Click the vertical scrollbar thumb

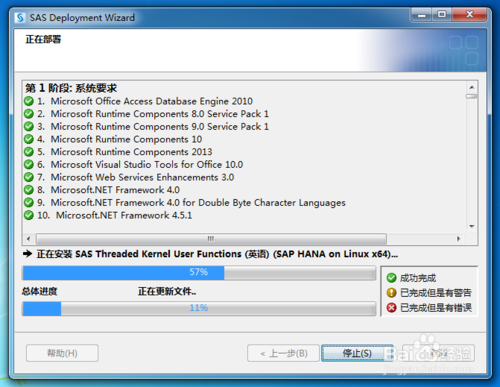(472, 96)
